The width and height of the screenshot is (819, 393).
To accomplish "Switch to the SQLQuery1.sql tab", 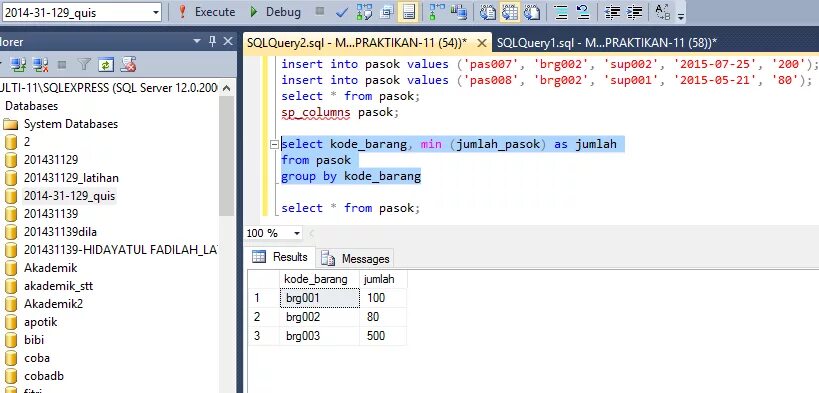I will click(607, 43).
